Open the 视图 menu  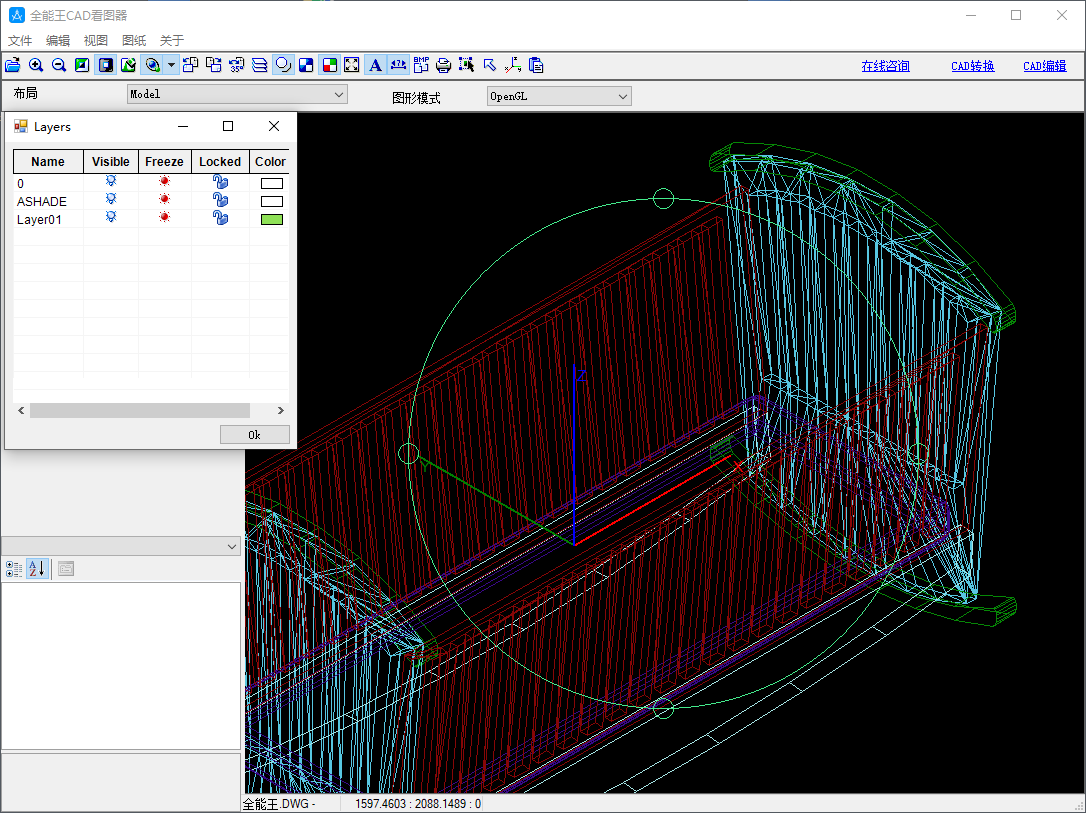coord(96,41)
